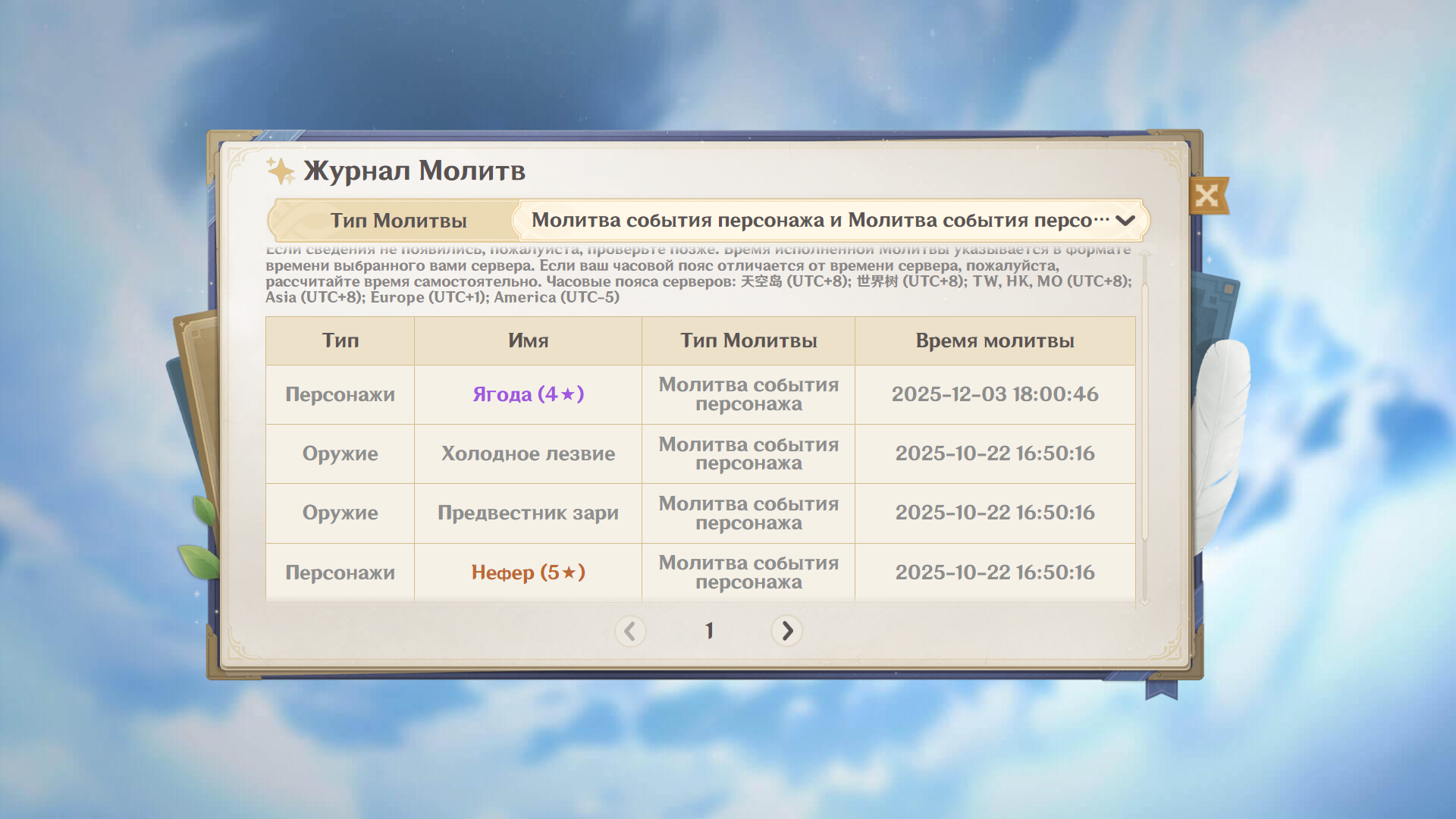The height and width of the screenshot is (819, 1456).
Task: Expand the wish type dropdown chevron
Action: point(1125,221)
